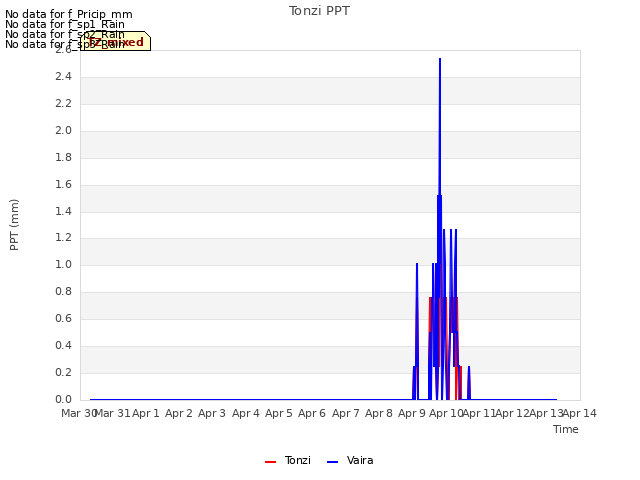
Task: Click the 'Apr 9' x-axis tick label
Action: 412,413
